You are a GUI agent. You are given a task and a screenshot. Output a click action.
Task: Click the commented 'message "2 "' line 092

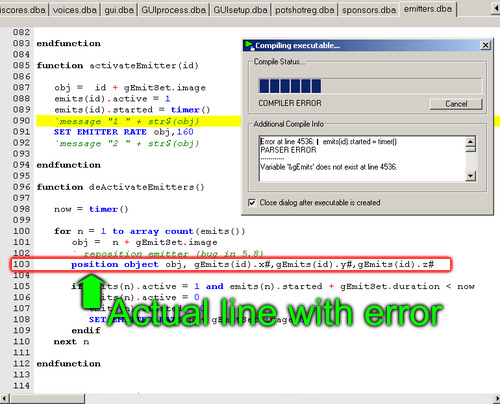[127, 144]
